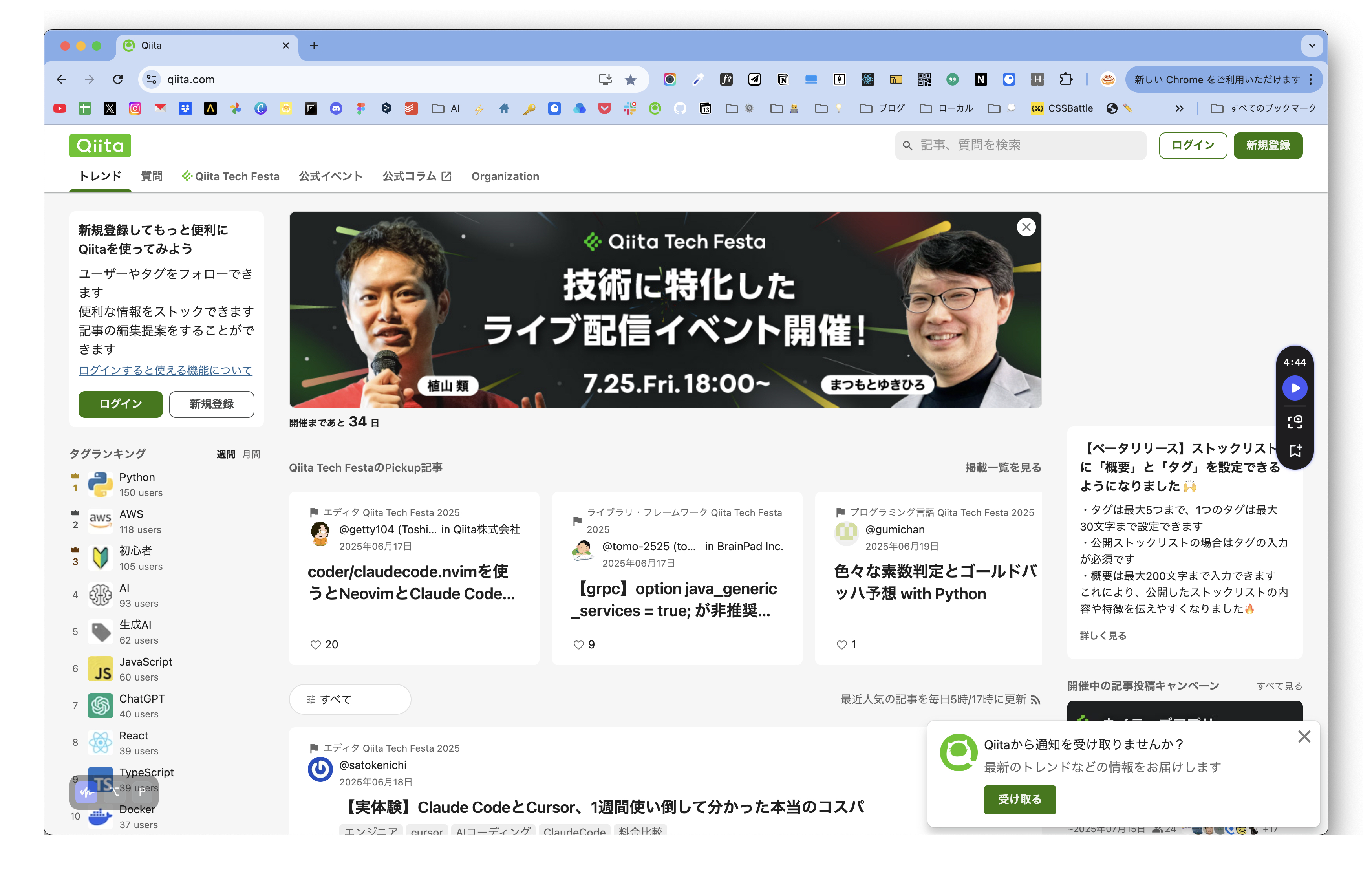Click すべて見る for campaigns
The width and height of the screenshot is (1372, 893).
click(1279, 686)
